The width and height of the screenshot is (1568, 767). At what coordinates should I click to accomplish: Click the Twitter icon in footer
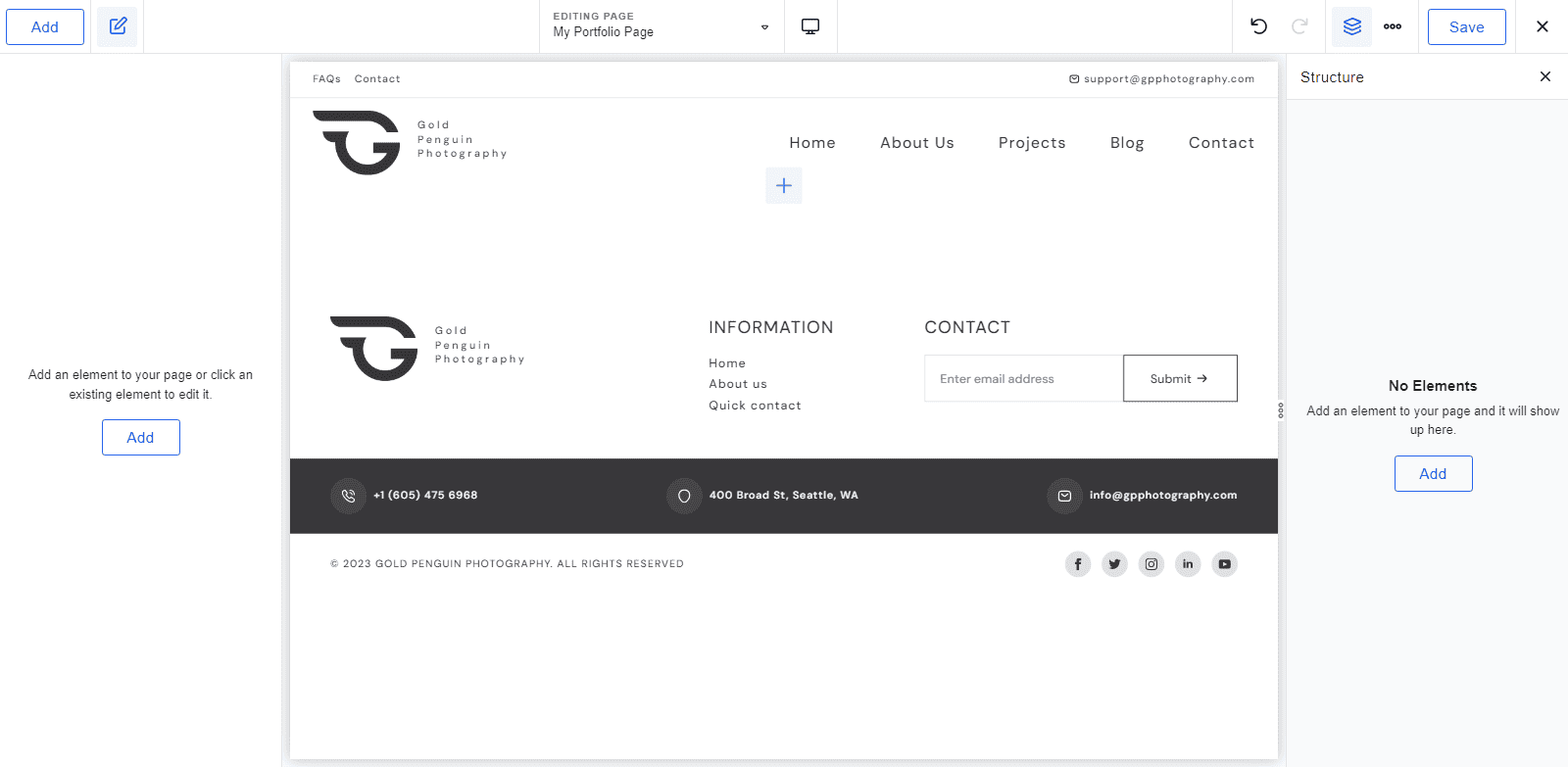point(1114,564)
